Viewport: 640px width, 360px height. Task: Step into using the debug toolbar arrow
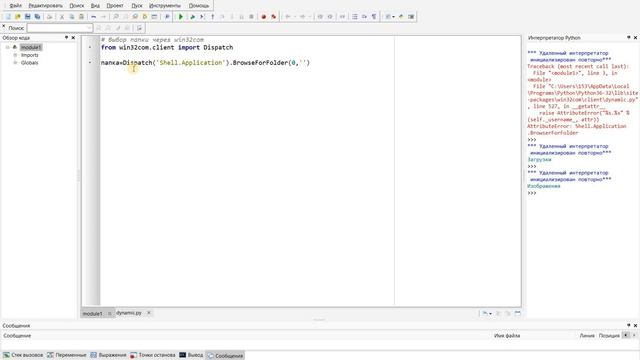212,17
